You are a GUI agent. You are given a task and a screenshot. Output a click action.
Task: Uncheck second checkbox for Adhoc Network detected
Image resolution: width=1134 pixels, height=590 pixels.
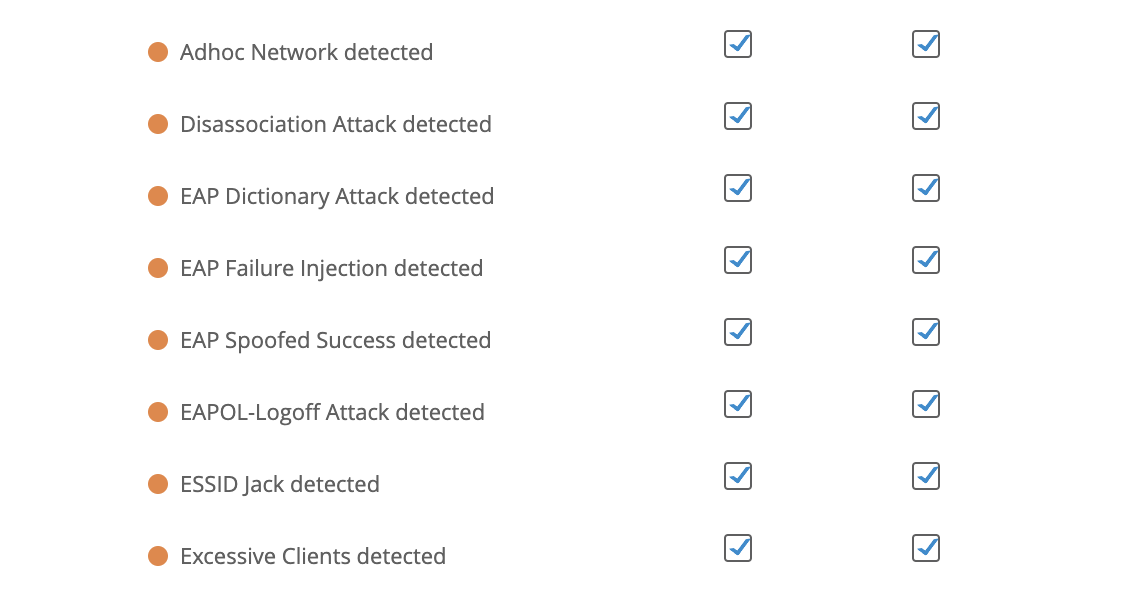point(926,44)
